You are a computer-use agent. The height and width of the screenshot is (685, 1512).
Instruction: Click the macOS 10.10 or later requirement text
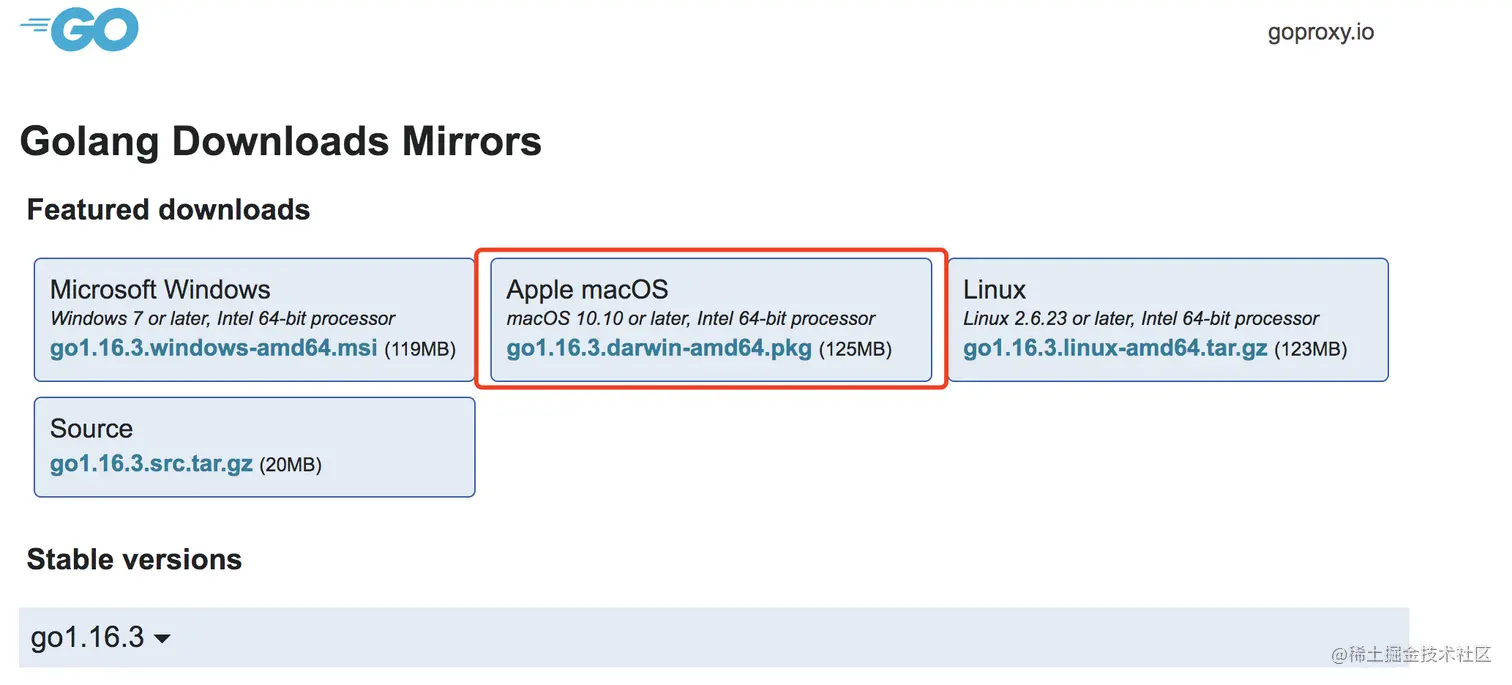pos(690,319)
